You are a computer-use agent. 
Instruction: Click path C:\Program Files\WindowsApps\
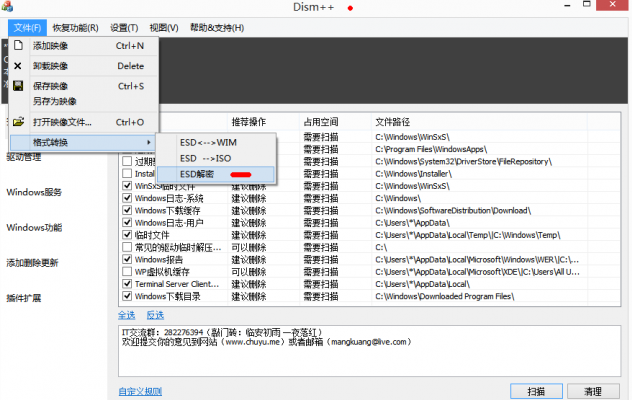click(431, 149)
